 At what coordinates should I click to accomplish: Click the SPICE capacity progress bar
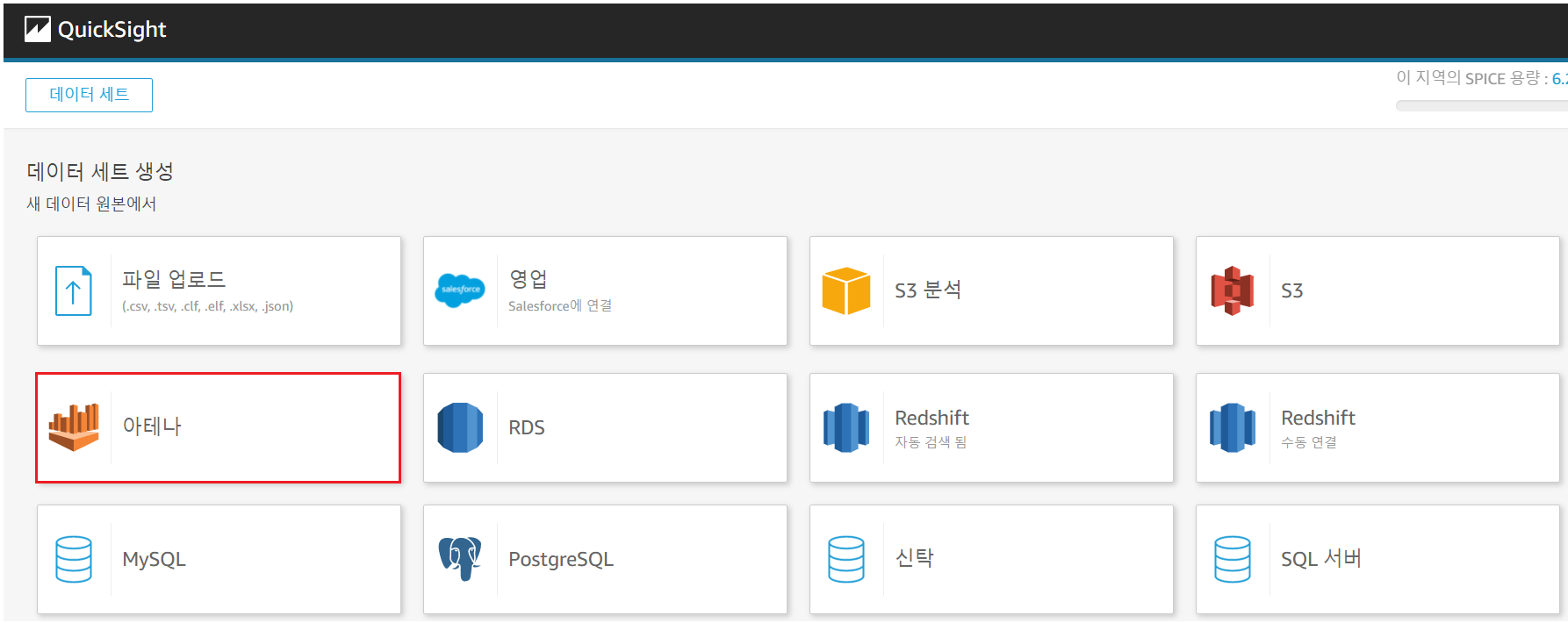click(x=1481, y=105)
